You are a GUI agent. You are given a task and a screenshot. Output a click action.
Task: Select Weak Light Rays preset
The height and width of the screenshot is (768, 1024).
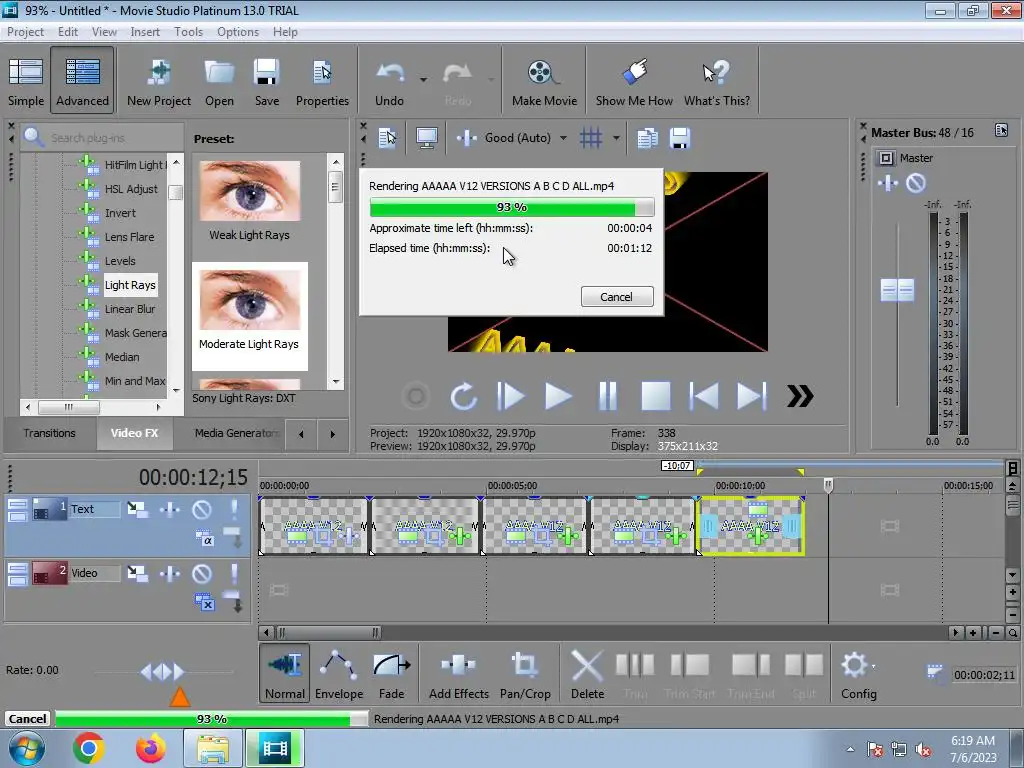pyautogui.click(x=249, y=201)
